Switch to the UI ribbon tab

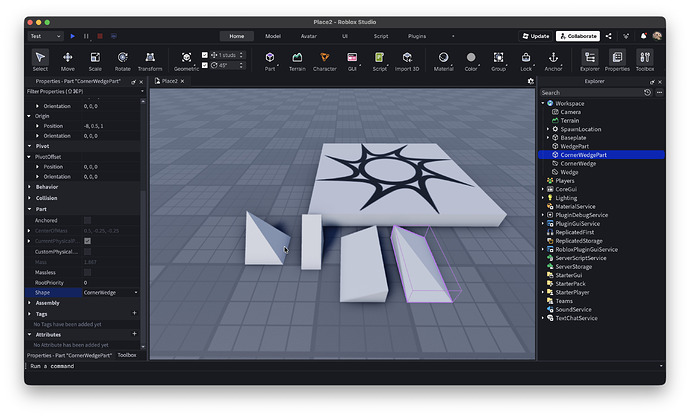click(x=345, y=36)
